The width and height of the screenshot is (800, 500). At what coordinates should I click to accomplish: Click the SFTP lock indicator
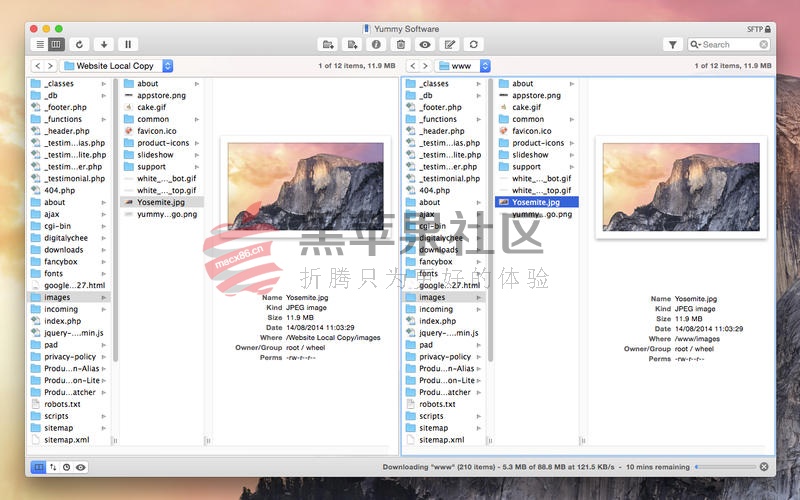[759, 29]
